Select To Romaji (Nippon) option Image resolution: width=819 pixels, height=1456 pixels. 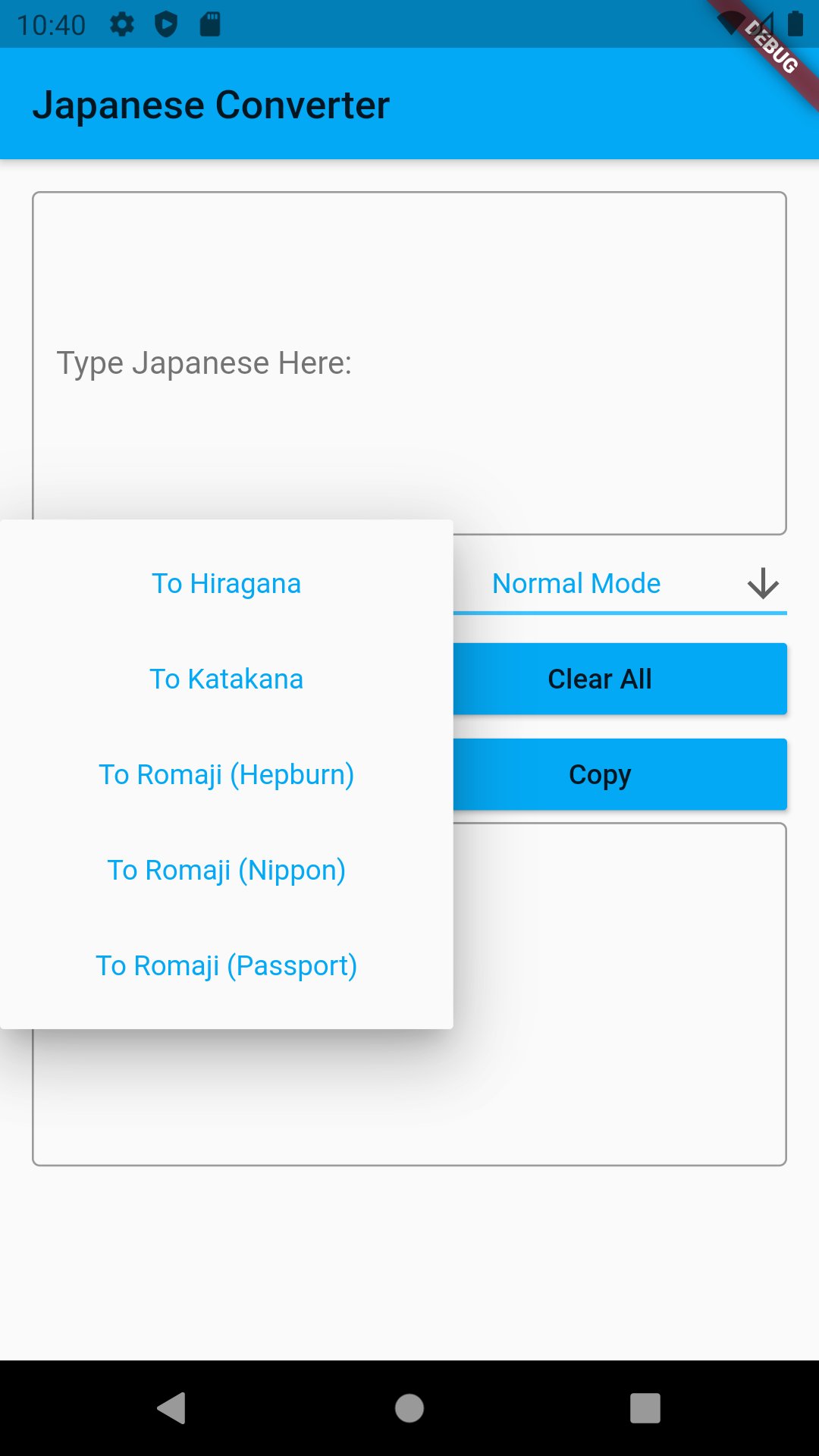tap(226, 871)
